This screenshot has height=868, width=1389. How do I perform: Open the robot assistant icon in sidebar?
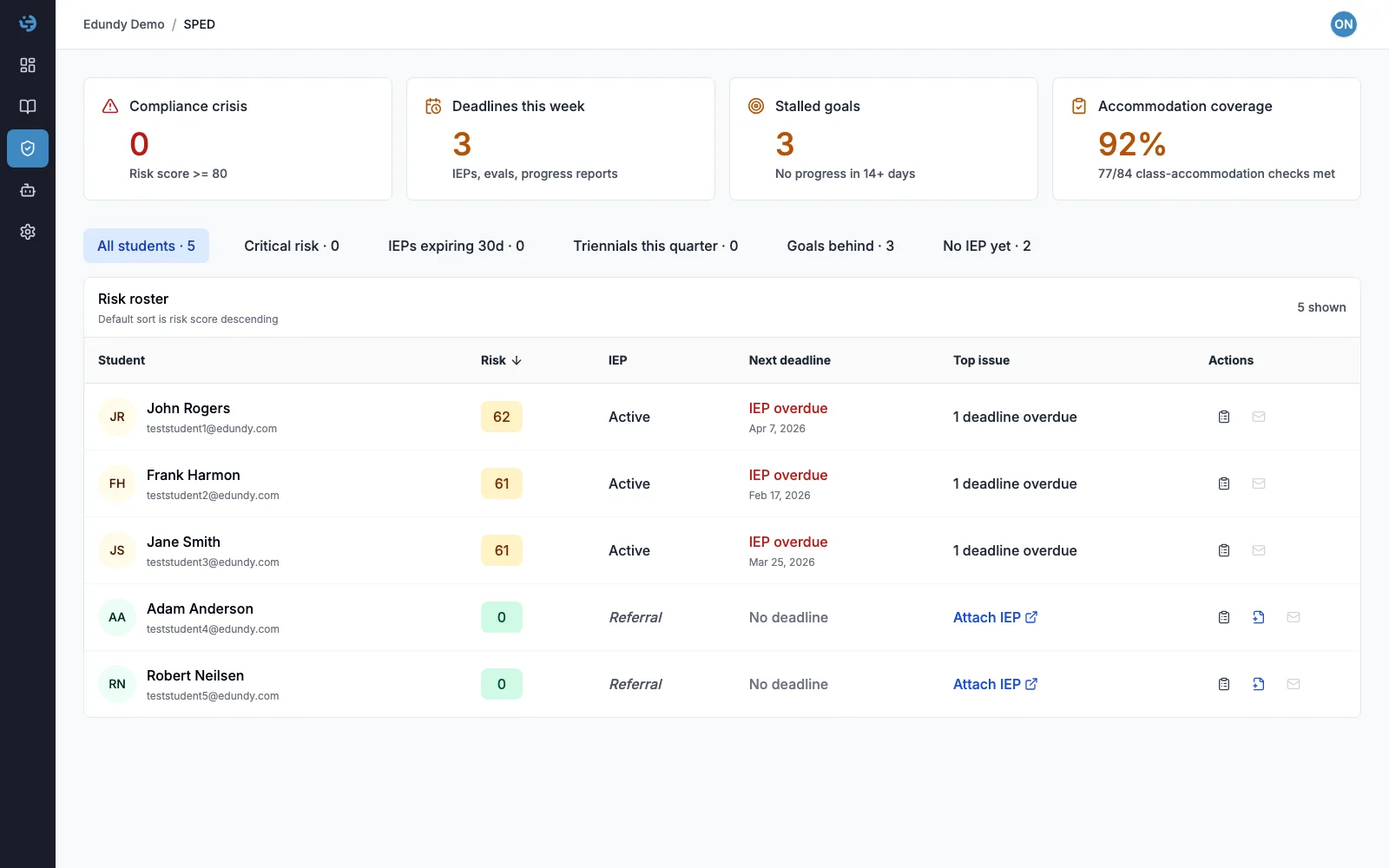click(x=28, y=190)
